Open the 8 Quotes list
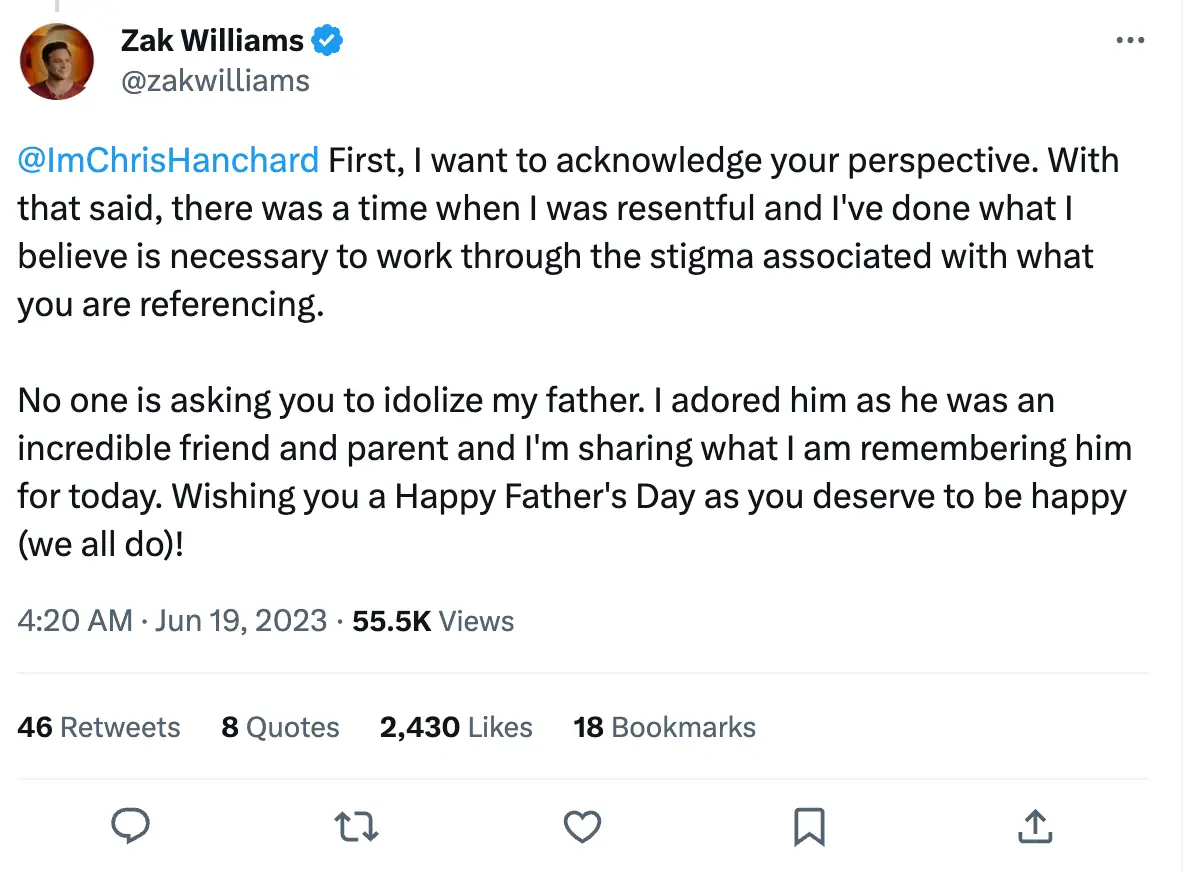 point(280,727)
